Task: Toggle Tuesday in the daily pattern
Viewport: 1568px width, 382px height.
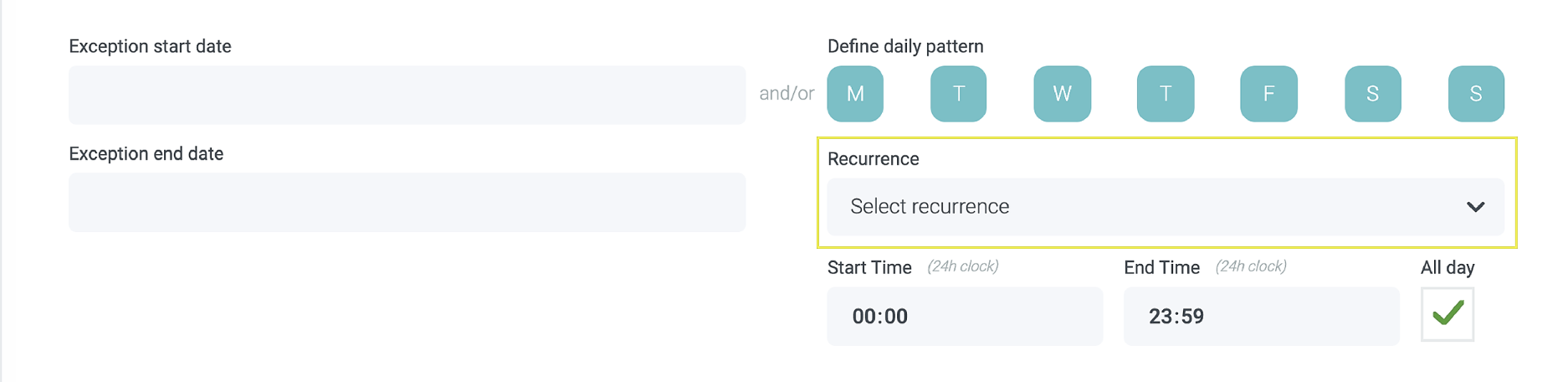Action: tap(958, 94)
